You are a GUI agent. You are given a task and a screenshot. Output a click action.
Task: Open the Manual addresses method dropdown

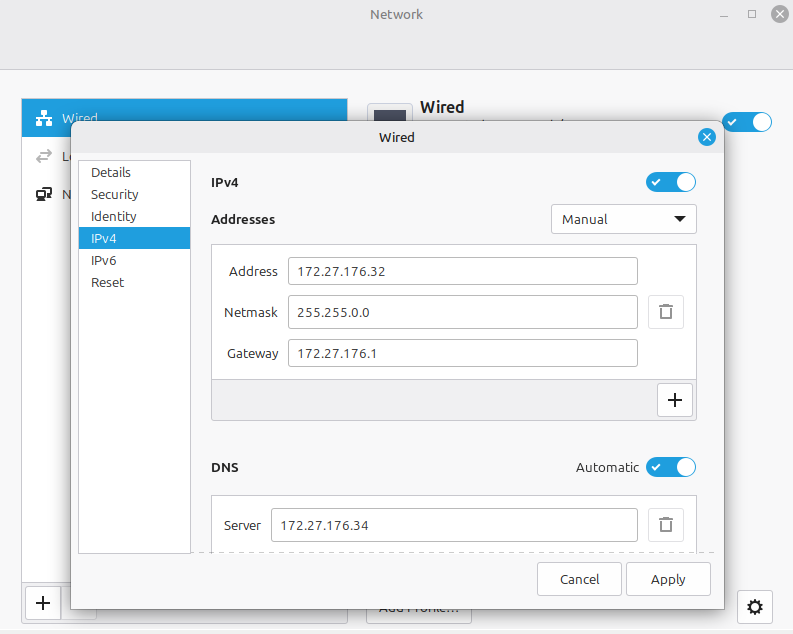(x=623, y=219)
